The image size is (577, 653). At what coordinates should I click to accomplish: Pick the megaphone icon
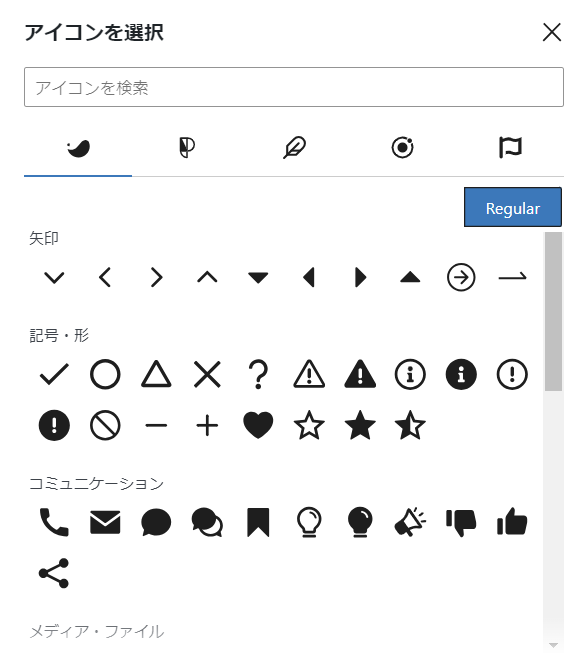point(410,522)
